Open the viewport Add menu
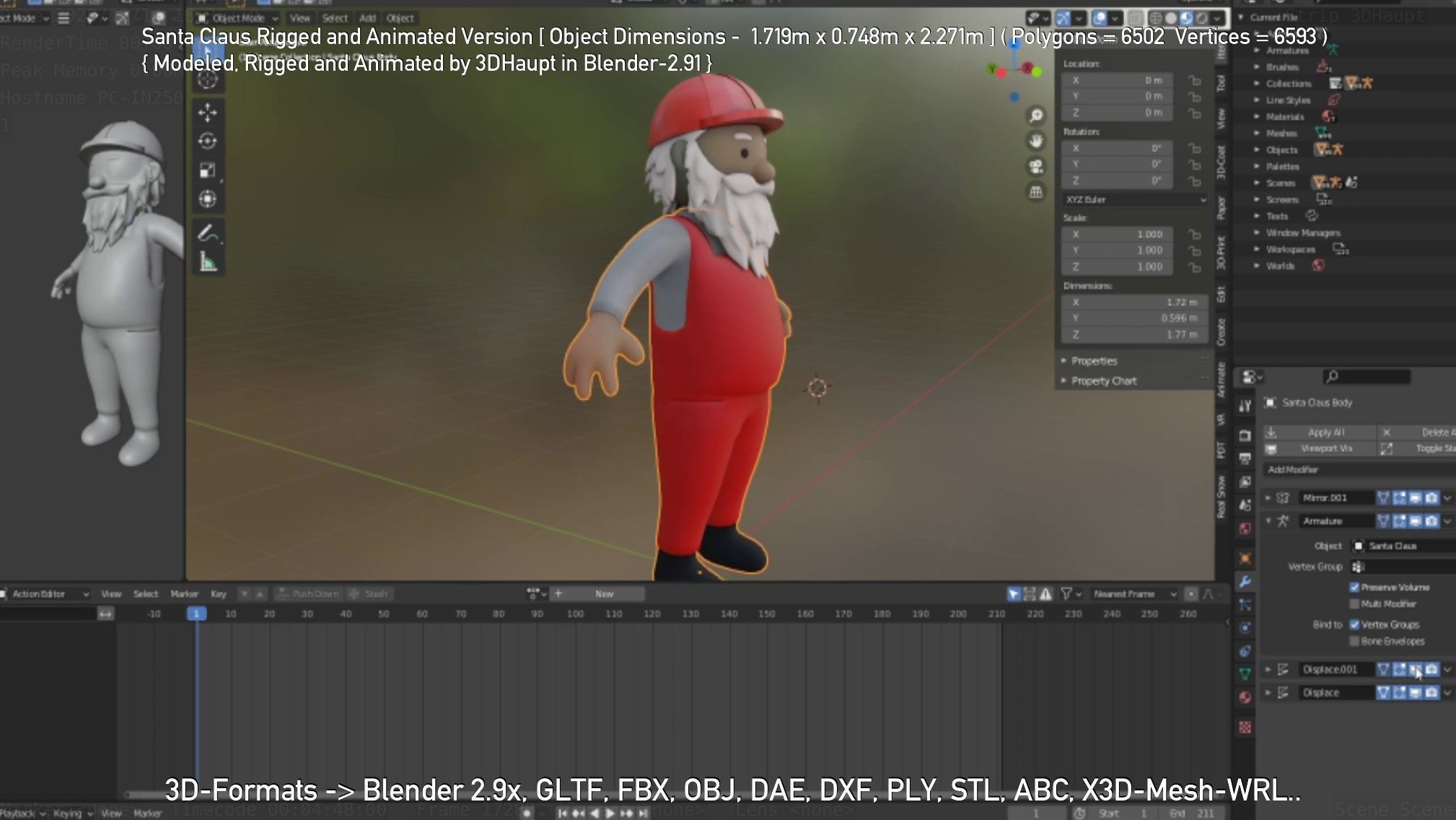This screenshot has width=1456, height=820. pos(367,18)
